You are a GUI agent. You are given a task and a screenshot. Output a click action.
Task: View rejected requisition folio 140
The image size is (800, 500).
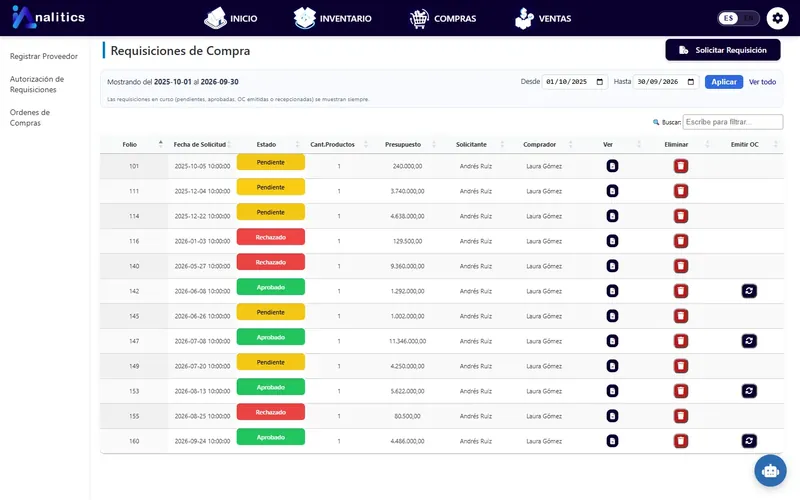point(612,266)
